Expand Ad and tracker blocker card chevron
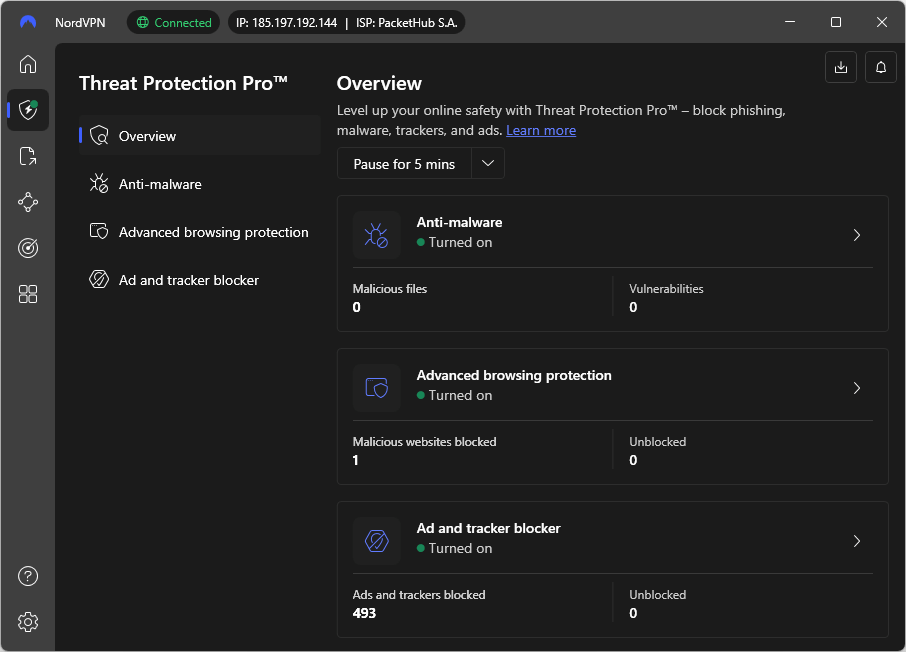This screenshot has width=906, height=652. click(856, 541)
